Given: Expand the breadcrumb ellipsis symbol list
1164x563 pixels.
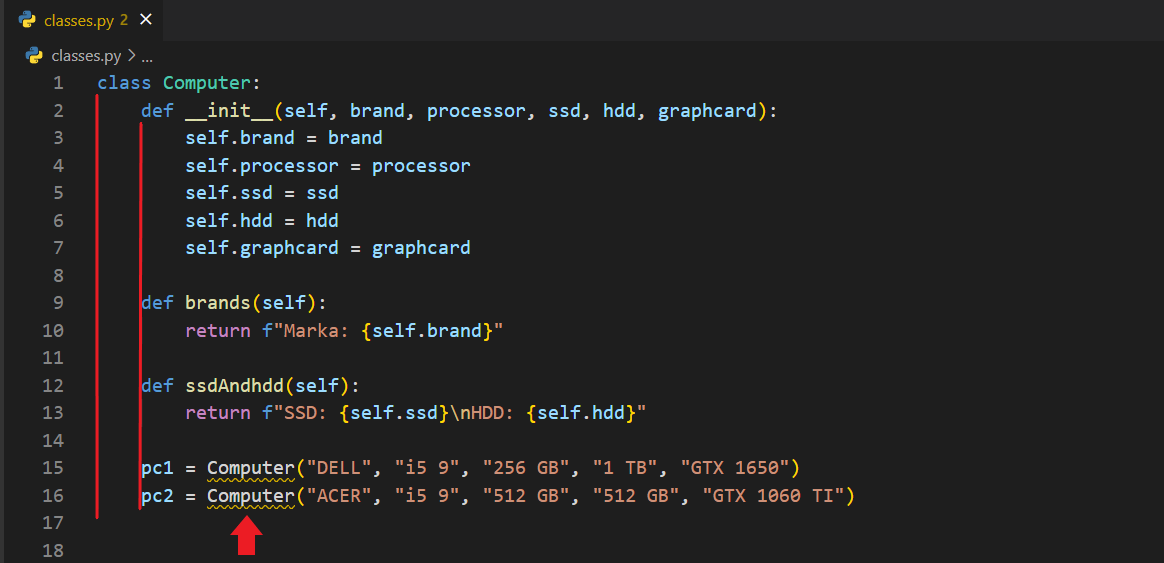Looking at the screenshot, I should click(x=147, y=57).
